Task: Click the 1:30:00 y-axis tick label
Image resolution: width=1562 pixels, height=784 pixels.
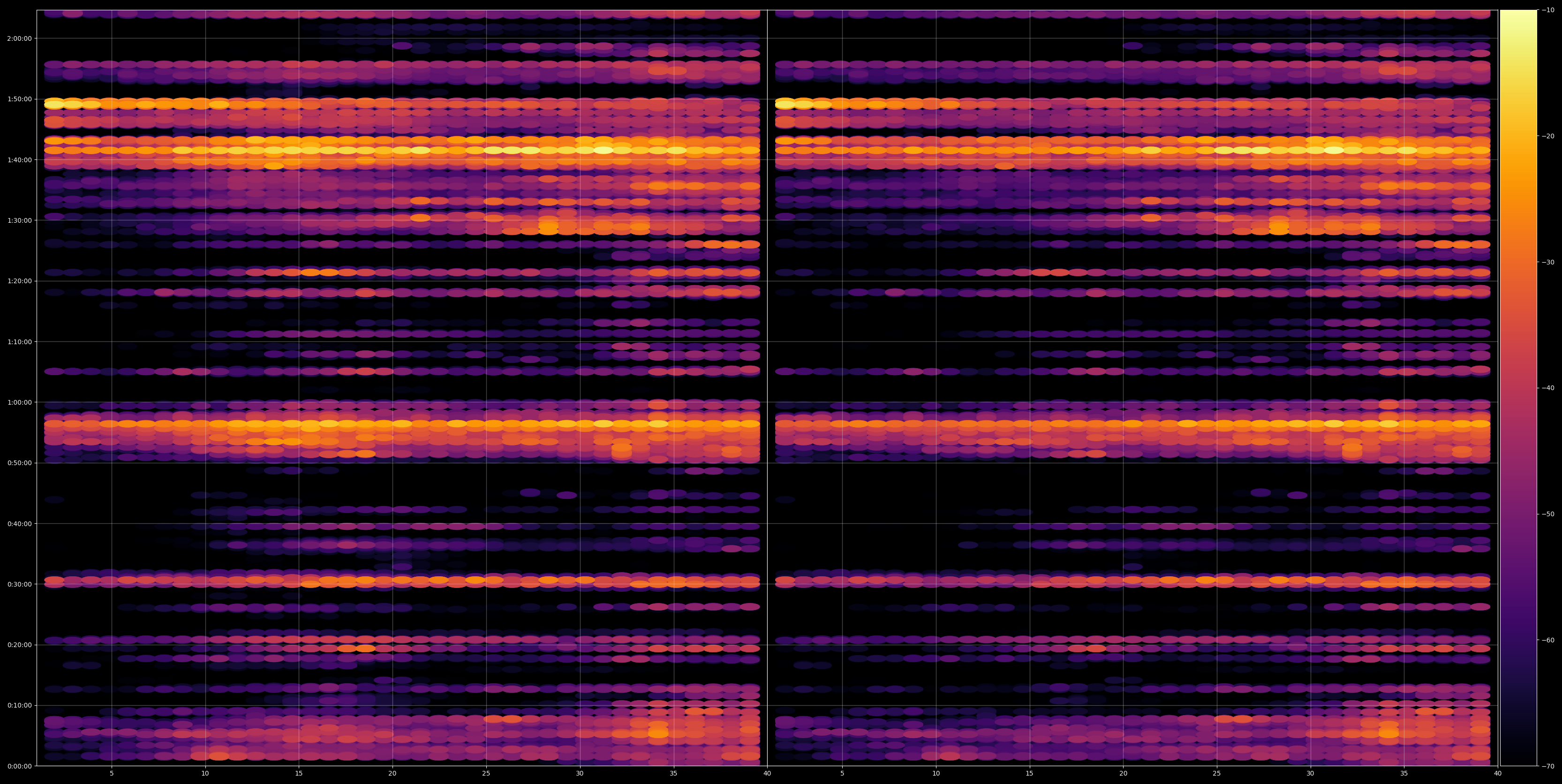Action: pyautogui.click(x=20, y=220)
